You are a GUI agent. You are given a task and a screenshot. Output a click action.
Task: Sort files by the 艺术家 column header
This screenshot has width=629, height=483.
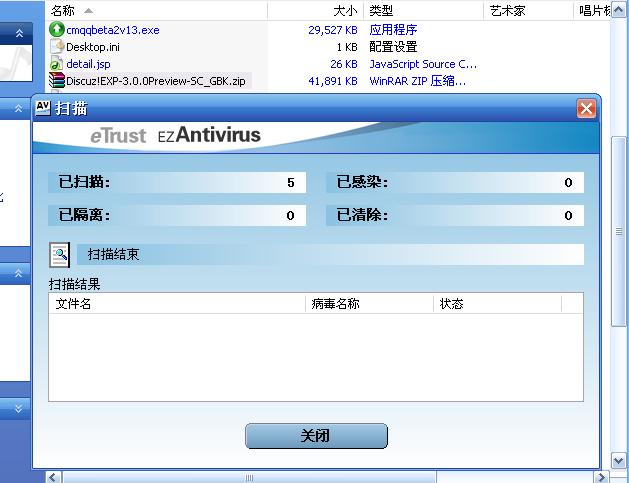click(x=529, y=10)
